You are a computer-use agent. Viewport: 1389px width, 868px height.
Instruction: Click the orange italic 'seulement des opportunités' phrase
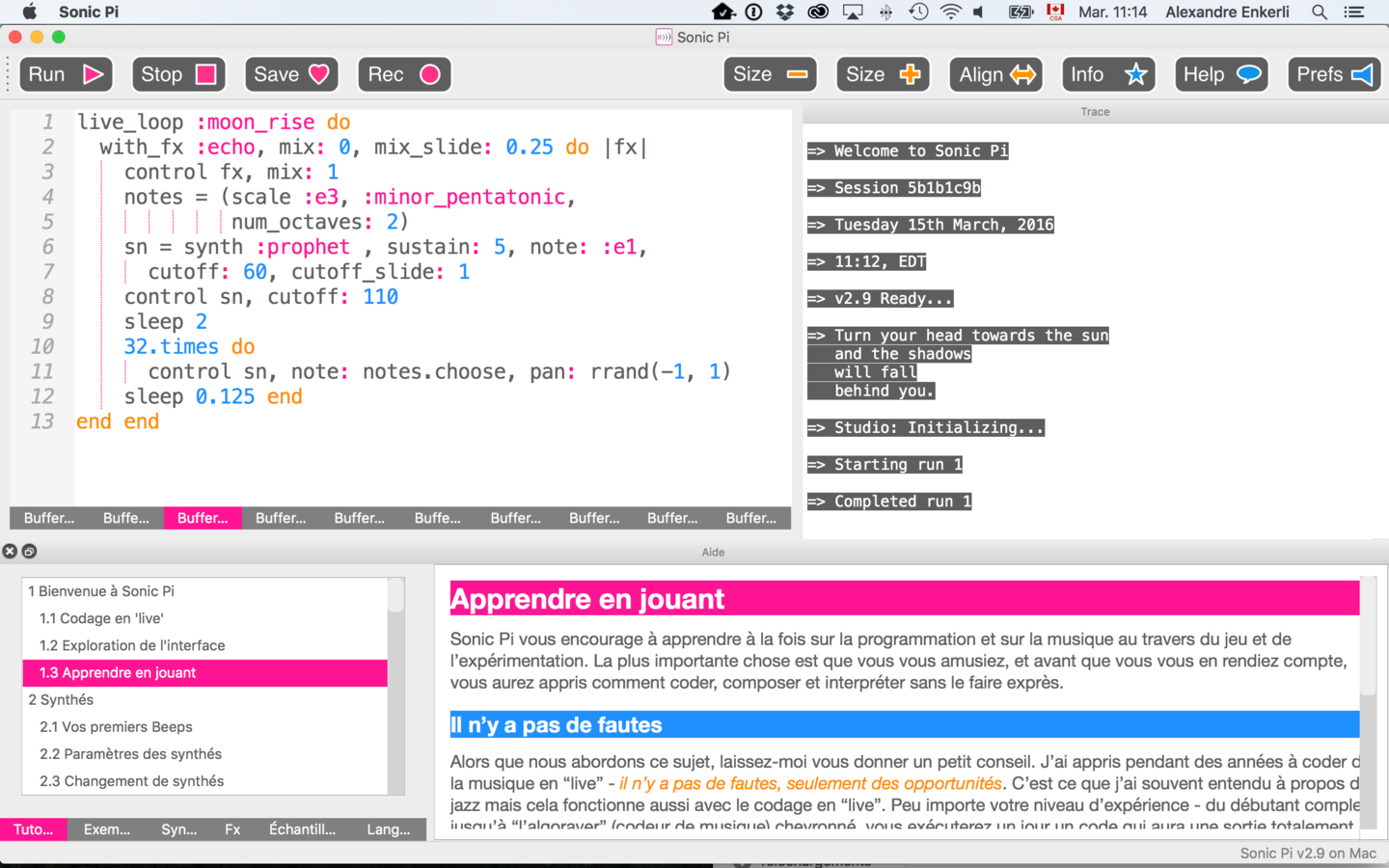click(894, 783)
